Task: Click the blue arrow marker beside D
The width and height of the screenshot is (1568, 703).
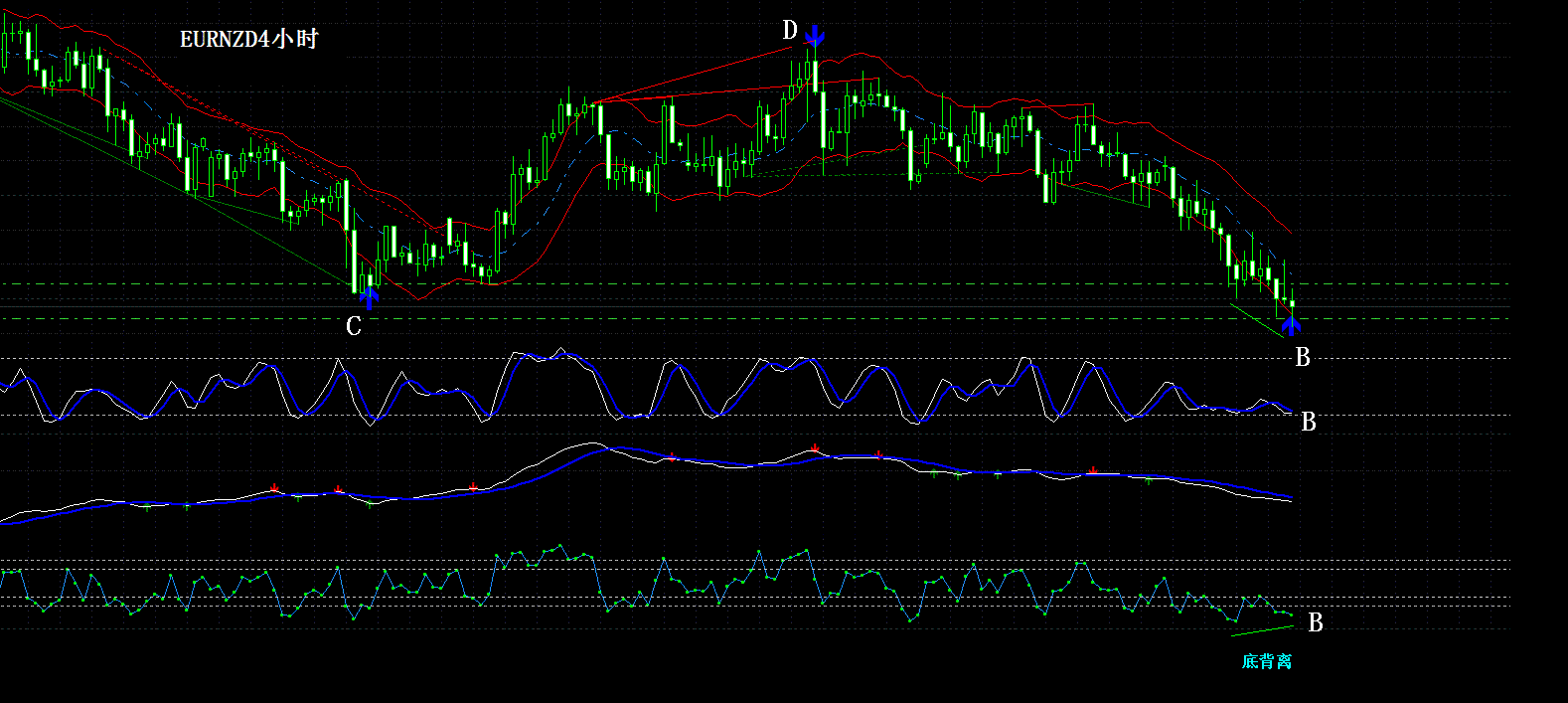Action: pyautogui.click(x=815, y=36)
